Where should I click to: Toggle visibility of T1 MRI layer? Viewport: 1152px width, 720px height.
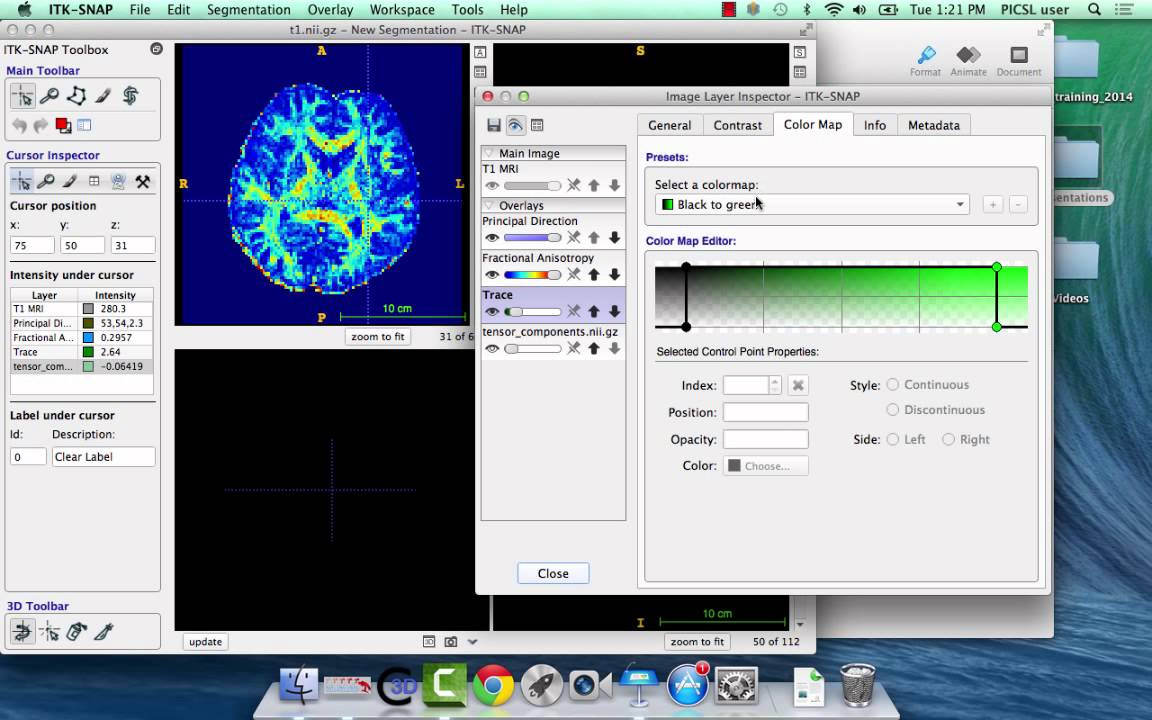tap(492, 186)
